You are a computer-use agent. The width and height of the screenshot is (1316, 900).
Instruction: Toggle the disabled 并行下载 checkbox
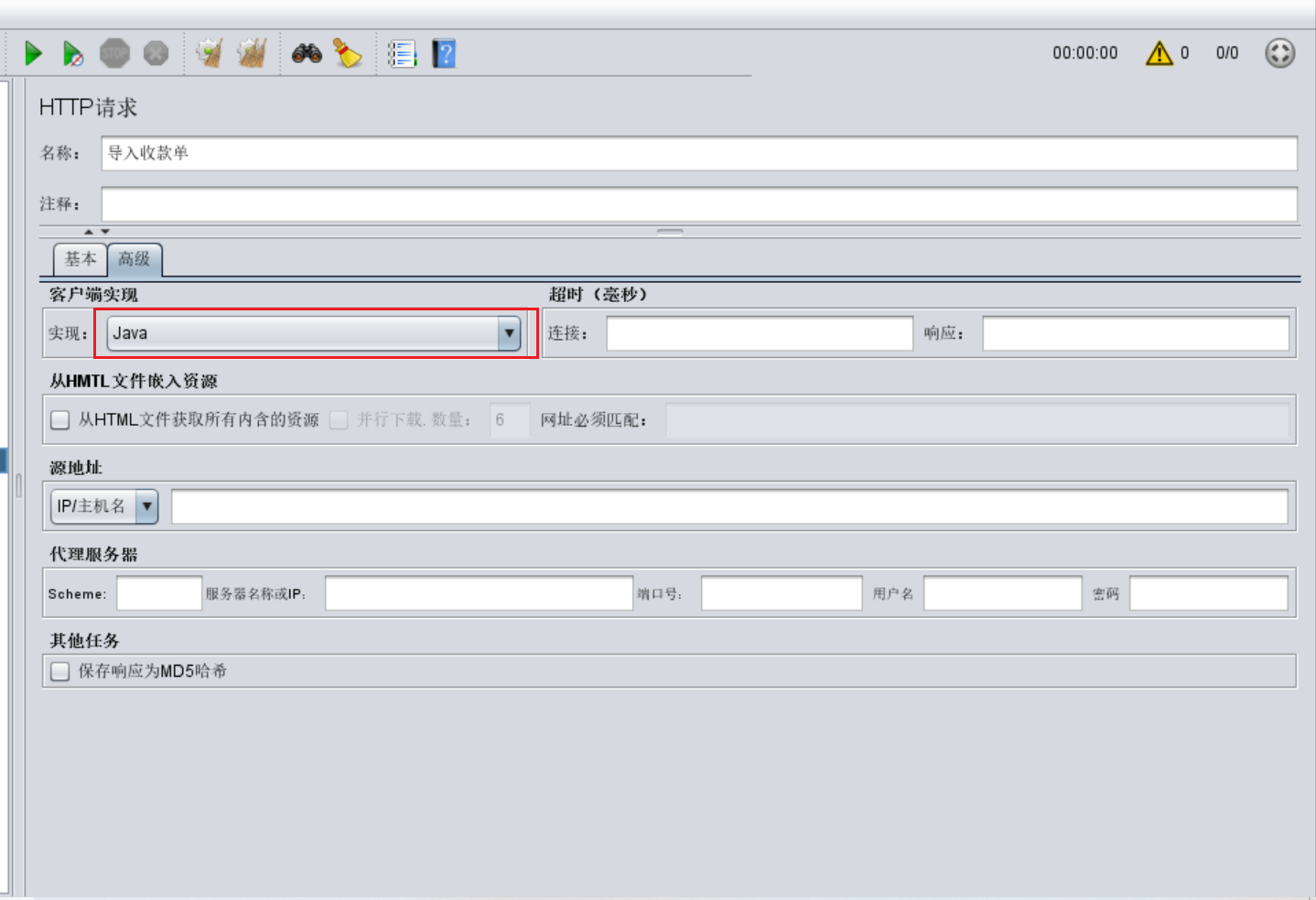pyautogui.click(x=340, y=420)
